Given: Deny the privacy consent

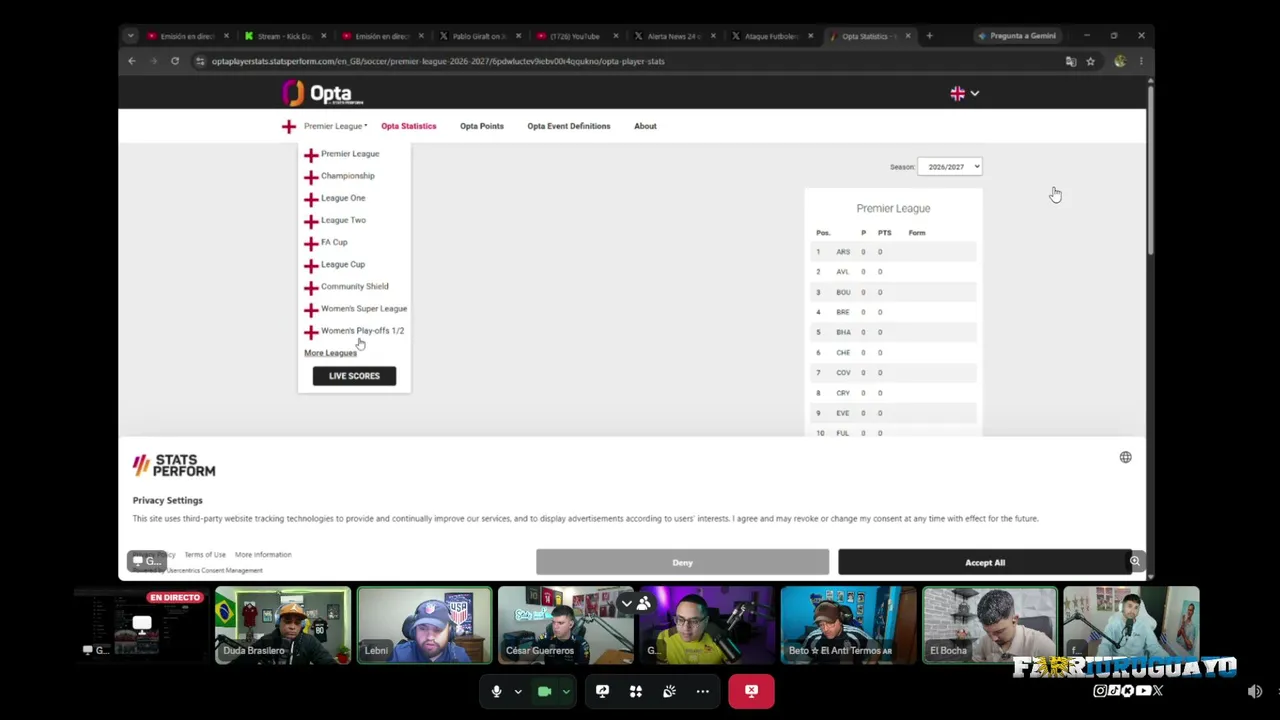Looking at the screenshot, I should (x=682, y=562).
